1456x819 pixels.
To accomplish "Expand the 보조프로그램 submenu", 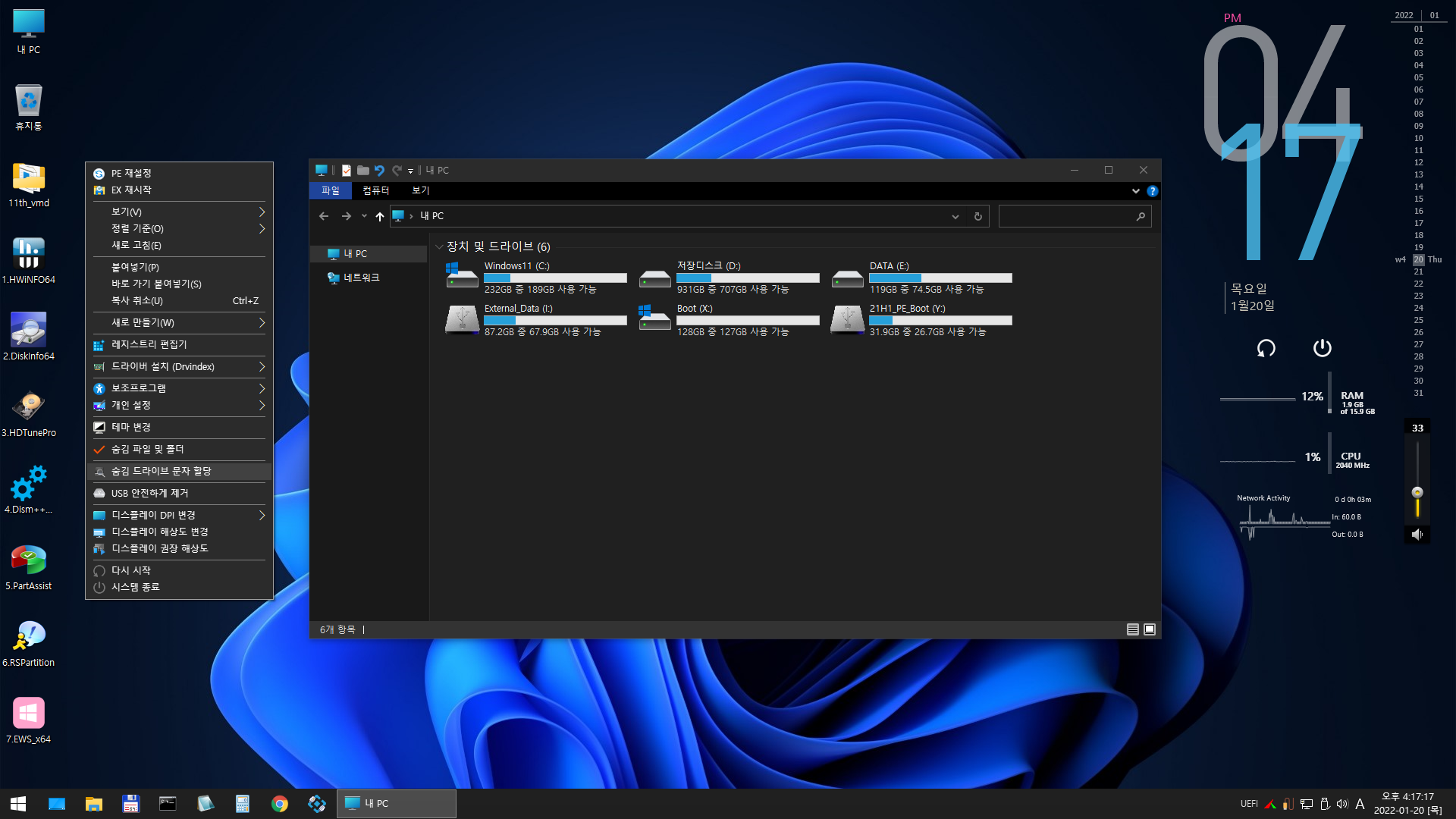I will (x=179, y=388).
